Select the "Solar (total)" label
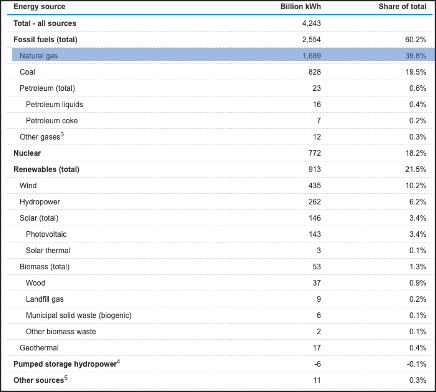Viewport: 436px width, 392px height. 39,218
